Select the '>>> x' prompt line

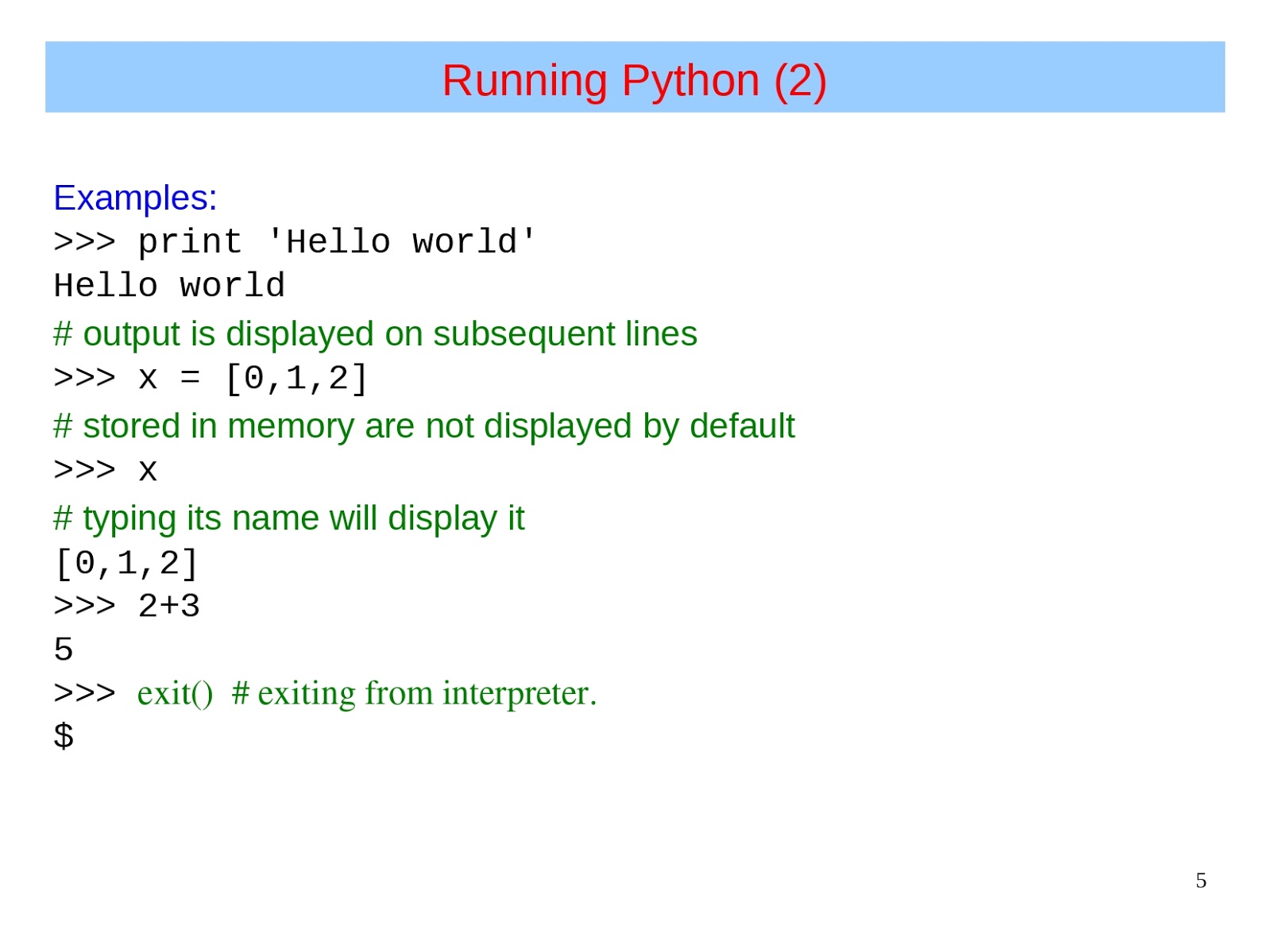point(105,469)
